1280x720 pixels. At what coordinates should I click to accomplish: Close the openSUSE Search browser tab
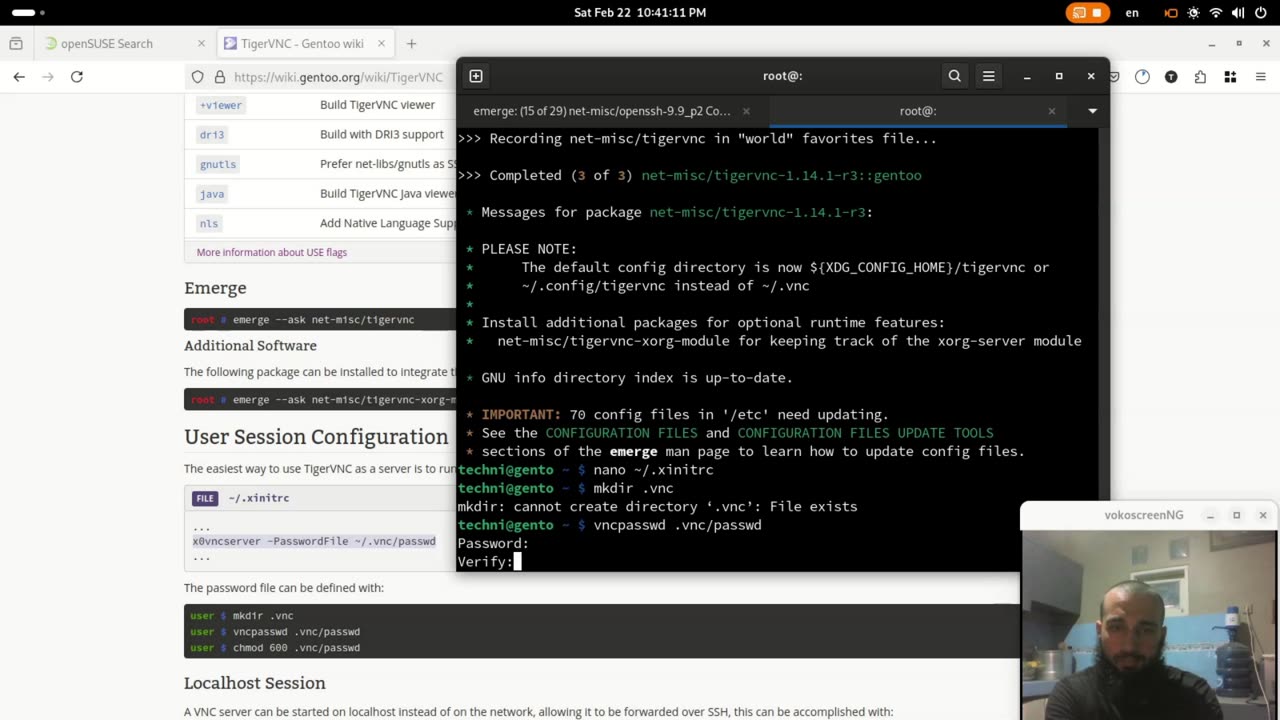tap(201, 44)
